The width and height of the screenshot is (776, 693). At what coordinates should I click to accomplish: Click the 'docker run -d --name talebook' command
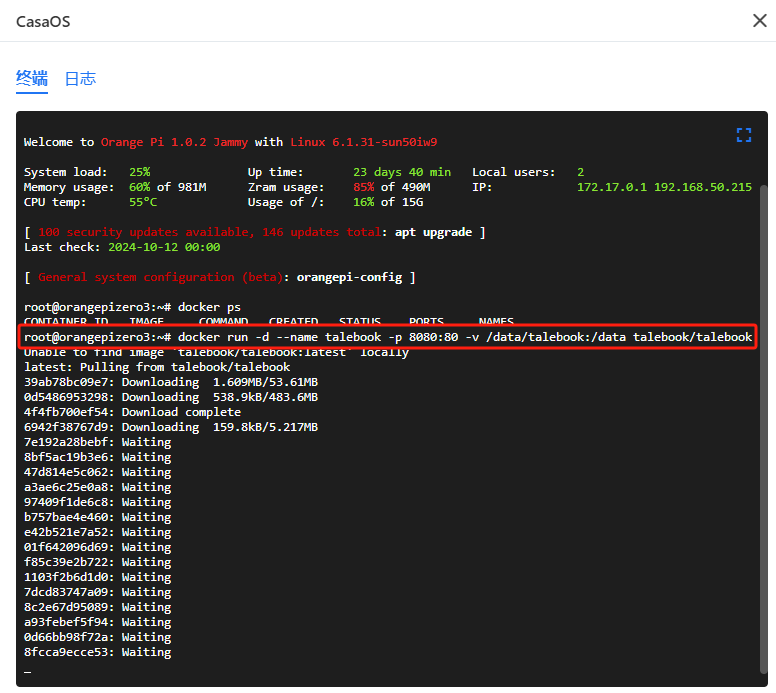(388, 337)
